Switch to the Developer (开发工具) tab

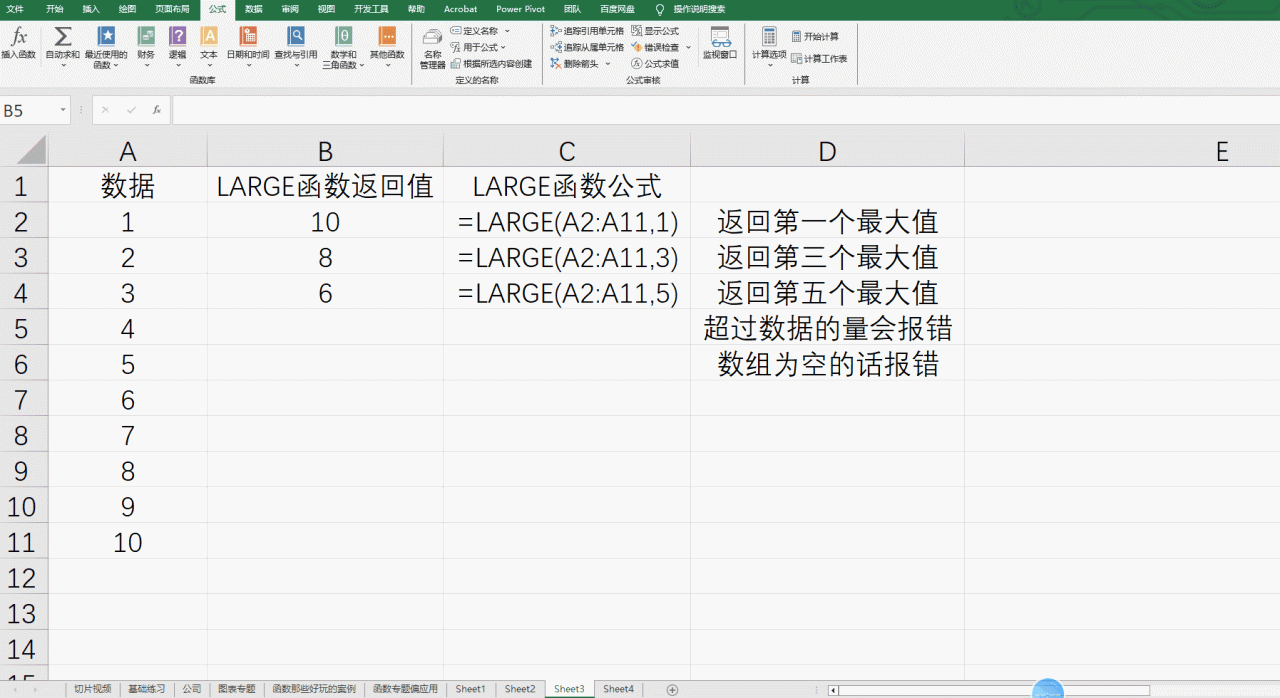[371, 9]
